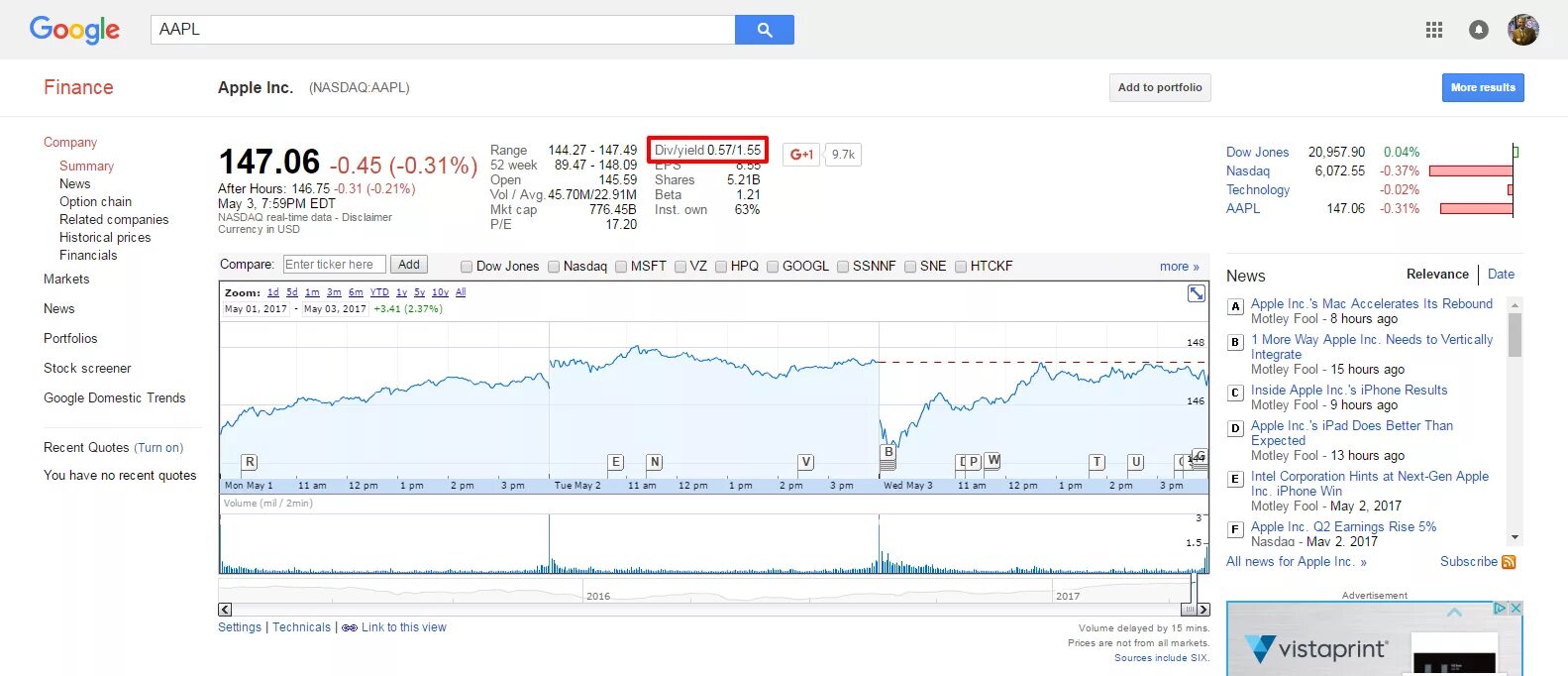Open chart Technicals link

(301, 627)
